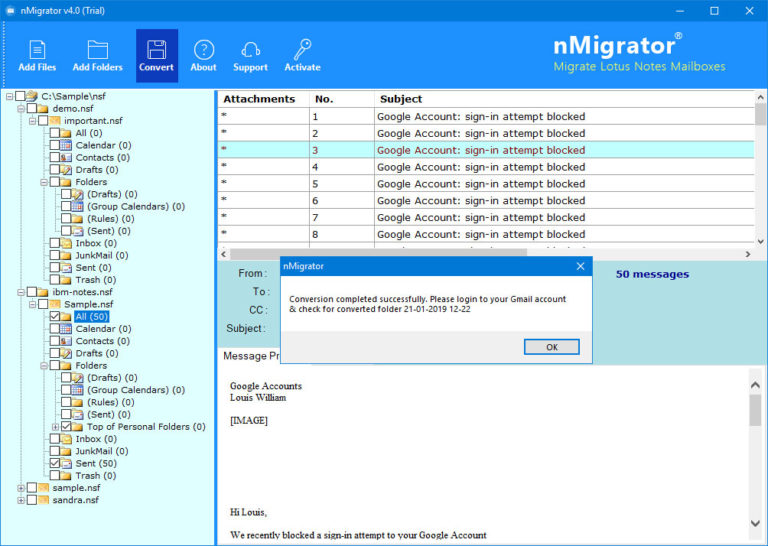
Task: Uncheck the All (50) checkbox
Action: 55,316
